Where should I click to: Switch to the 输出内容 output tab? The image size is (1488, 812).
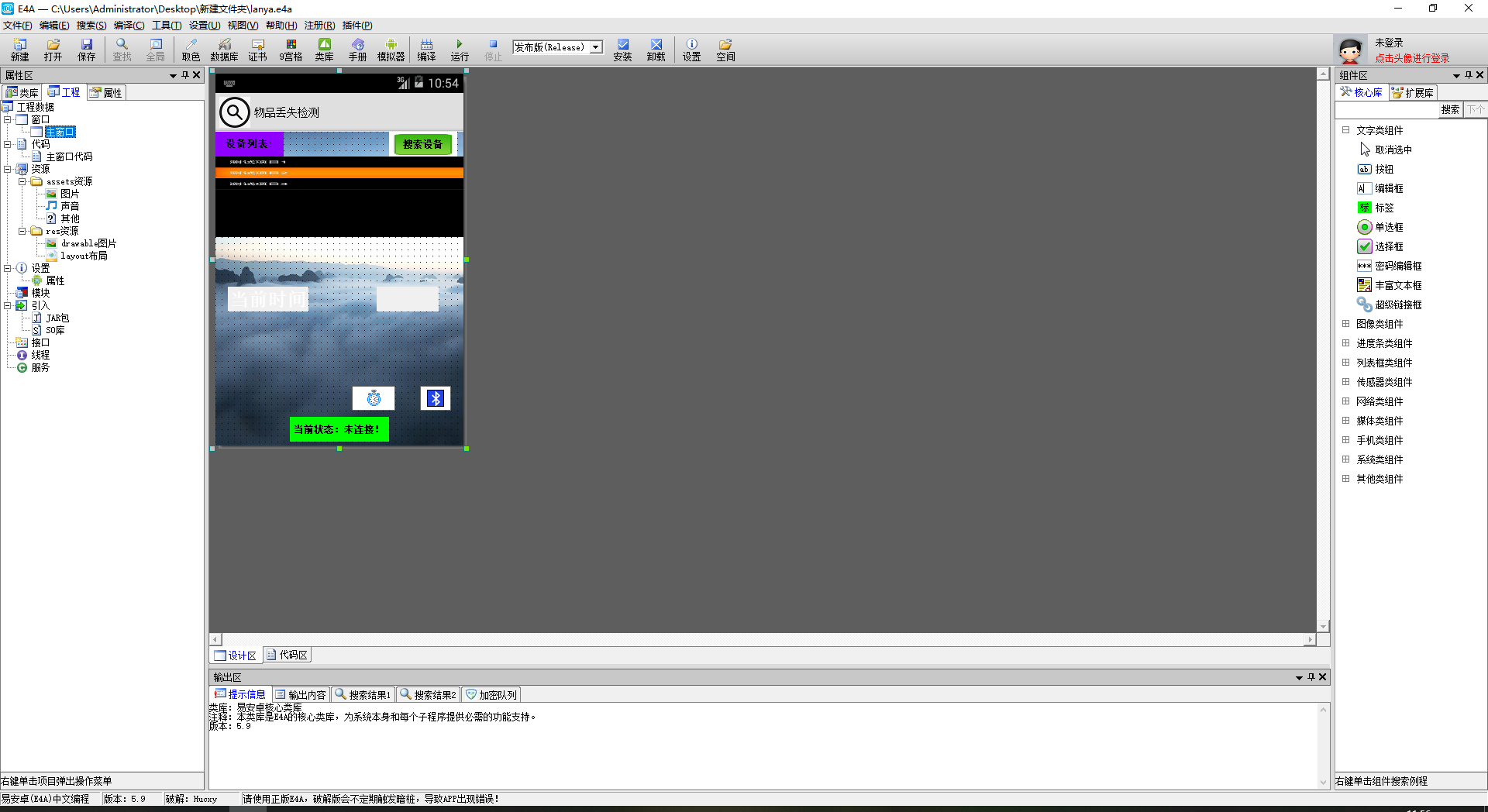point(301,695)
